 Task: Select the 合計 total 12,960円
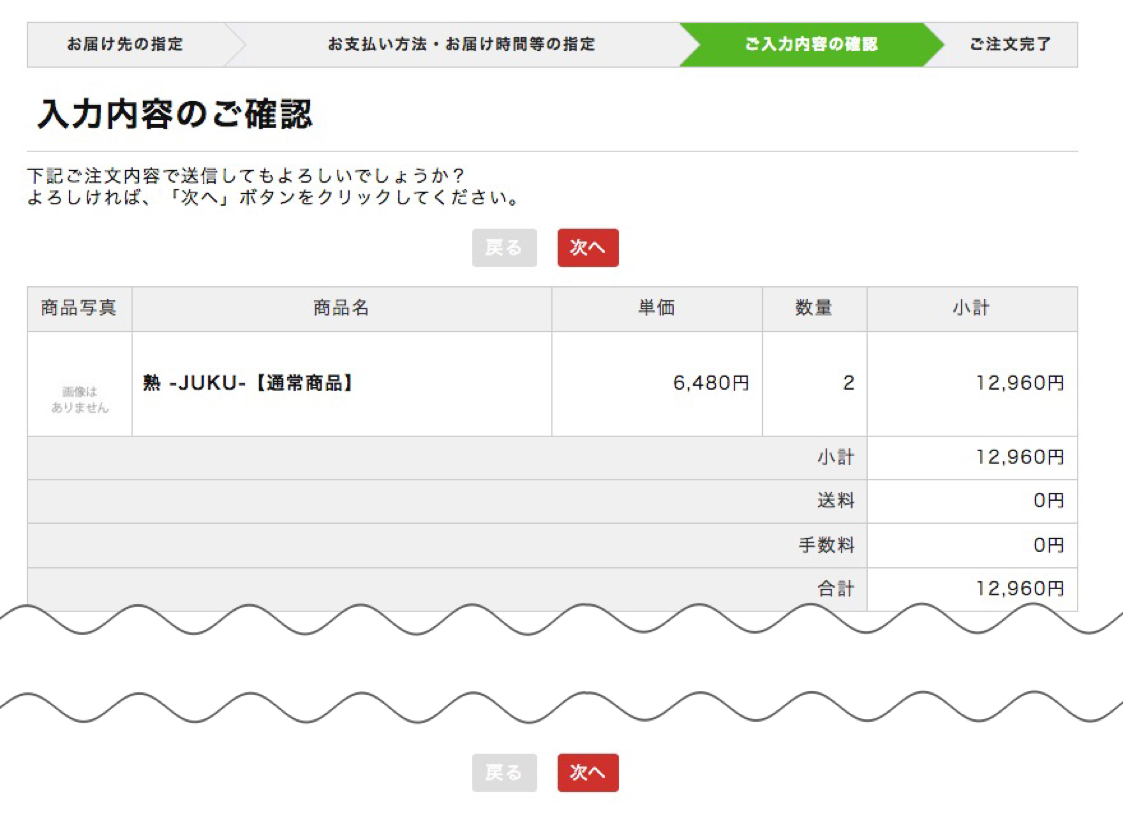pyautogui.click(x=1018, y=589)
